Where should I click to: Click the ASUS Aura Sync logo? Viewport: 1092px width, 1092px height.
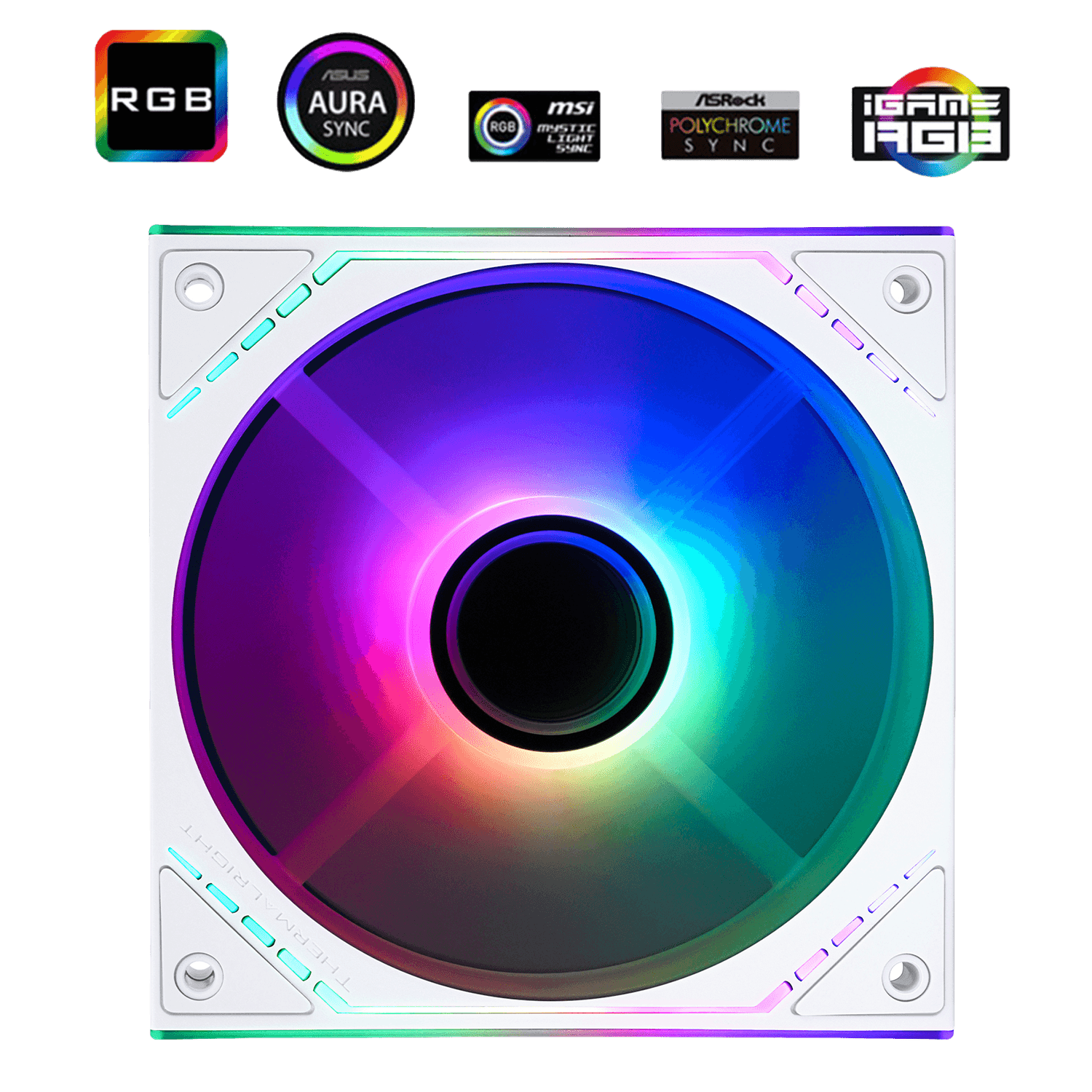coord(346,102)
